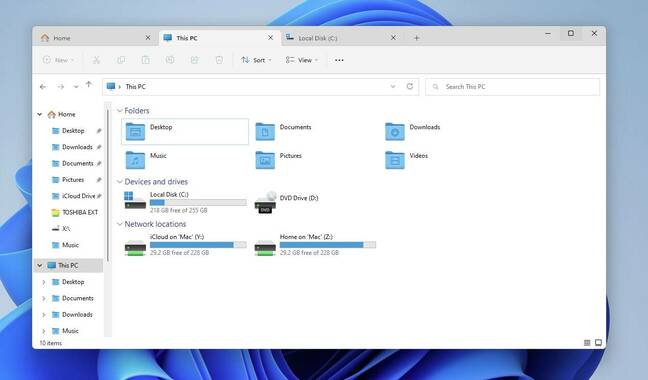Click the Paste clipboard icon in toolbar
Viewport: 648px width, 380px height.
(145, 60)
